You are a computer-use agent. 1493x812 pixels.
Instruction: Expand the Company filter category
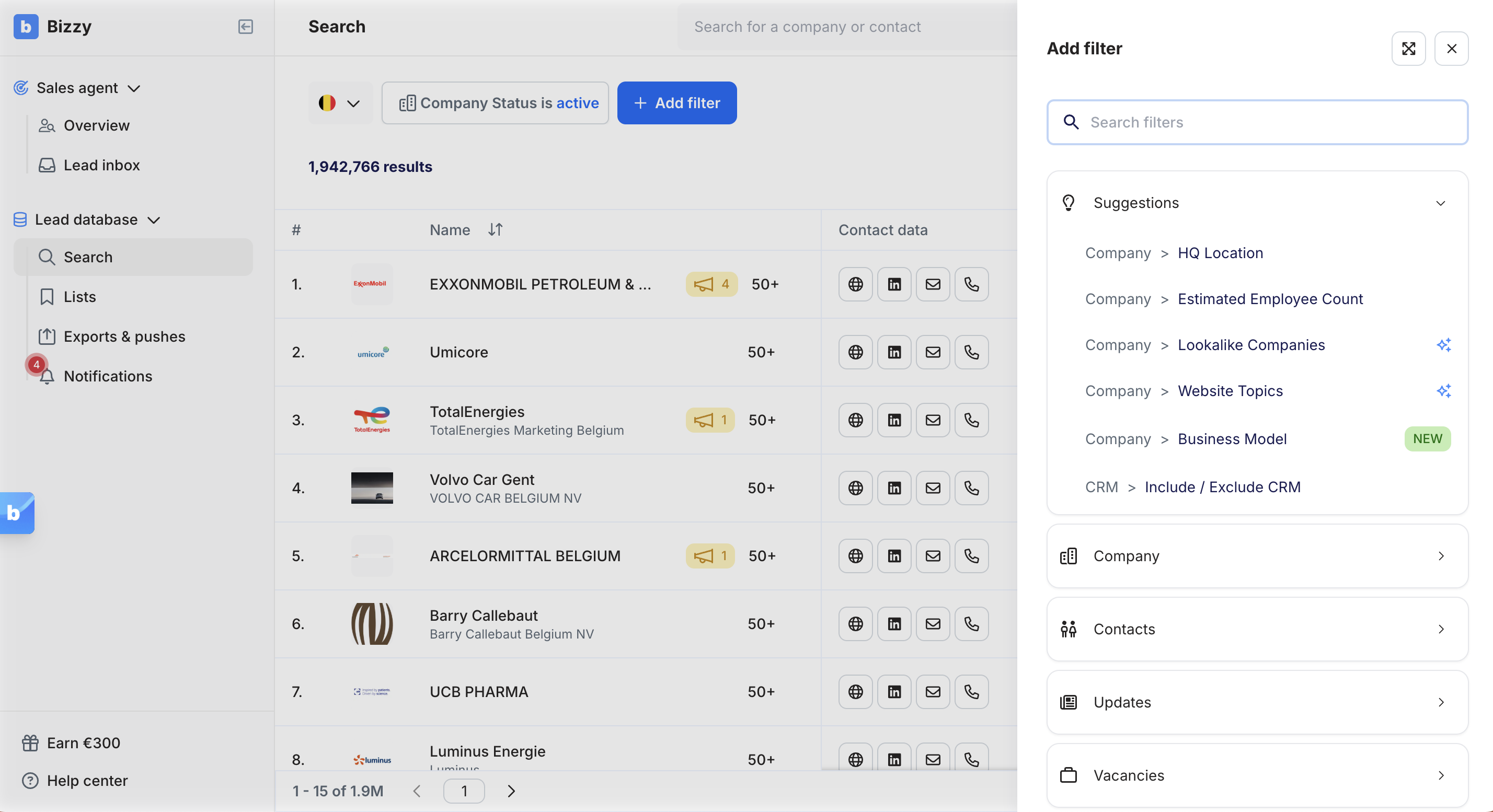(1257, 556)
